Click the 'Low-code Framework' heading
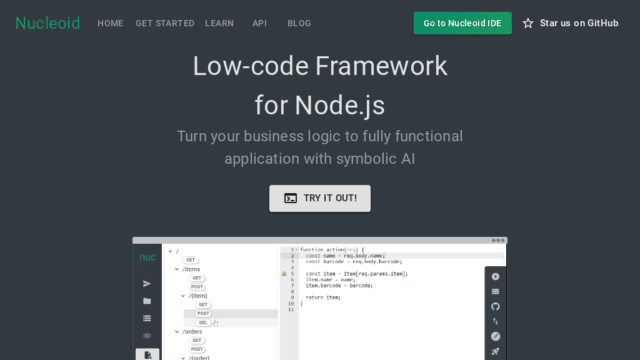The height and width of the screenshot is (360, 640). (x=320, y=66)
